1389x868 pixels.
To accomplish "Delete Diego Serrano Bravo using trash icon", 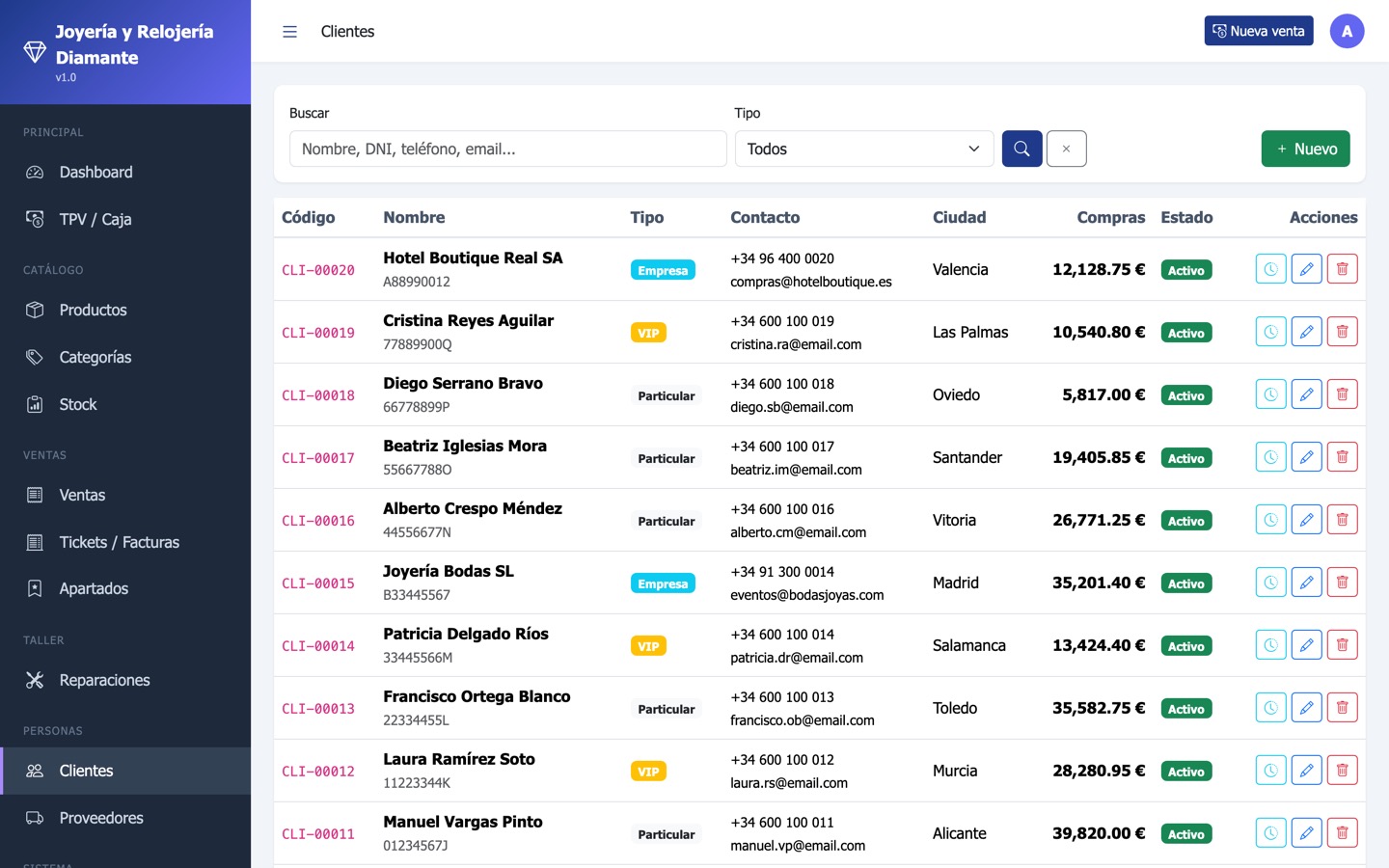I will [x=1342, y=394].
